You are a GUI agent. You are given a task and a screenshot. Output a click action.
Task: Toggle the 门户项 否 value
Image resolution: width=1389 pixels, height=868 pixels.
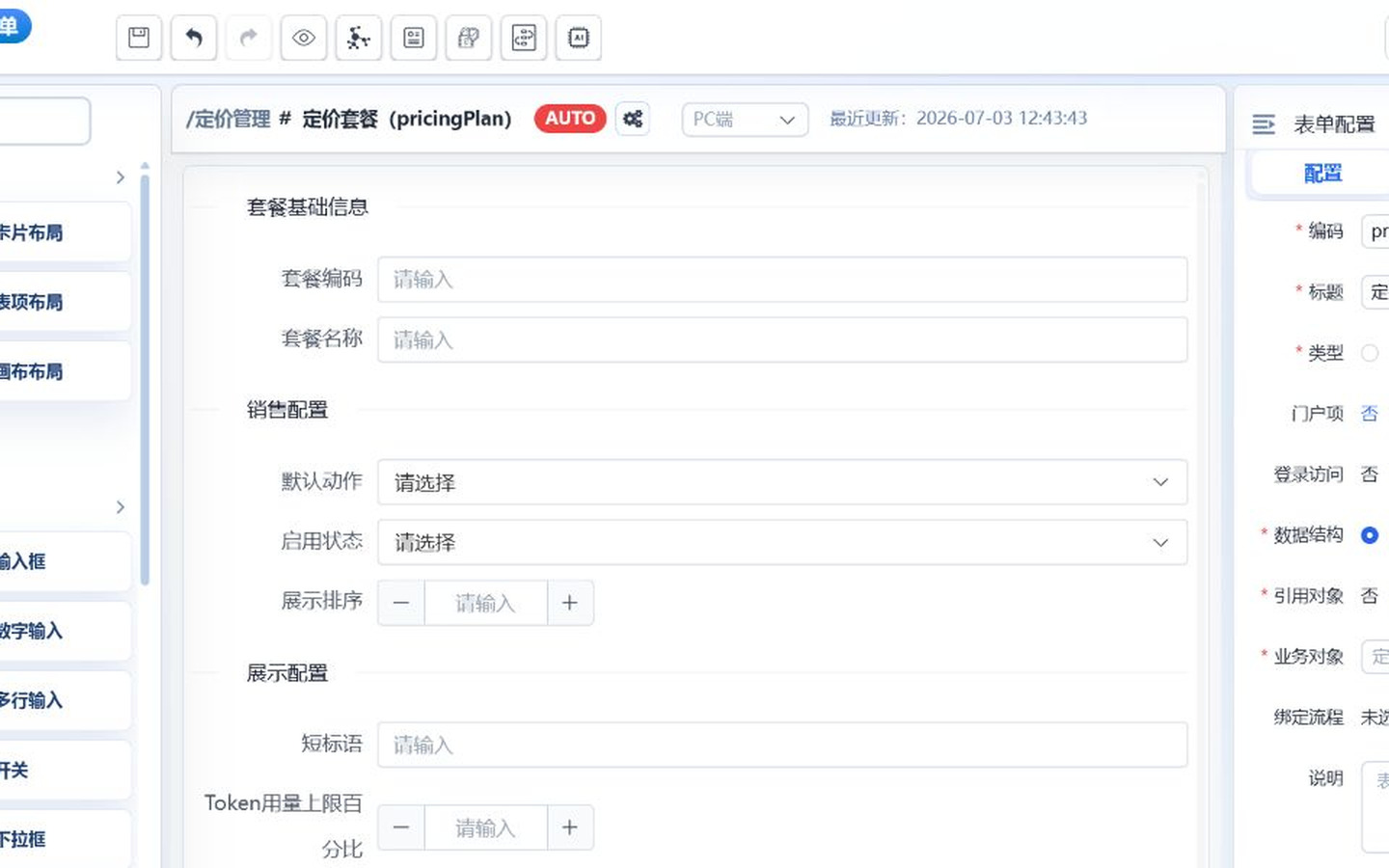[1370, 414]
